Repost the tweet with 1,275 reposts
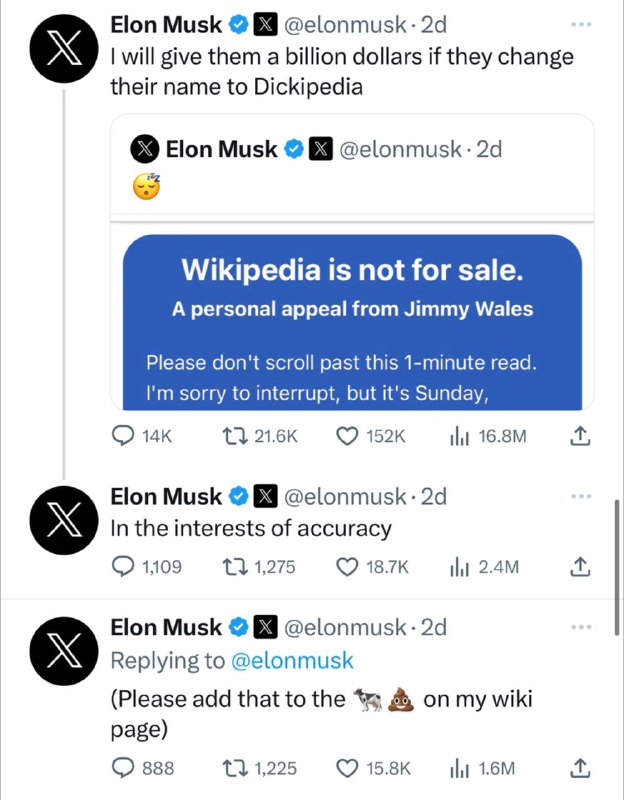624x800 pixels. (x=233, y=567)
